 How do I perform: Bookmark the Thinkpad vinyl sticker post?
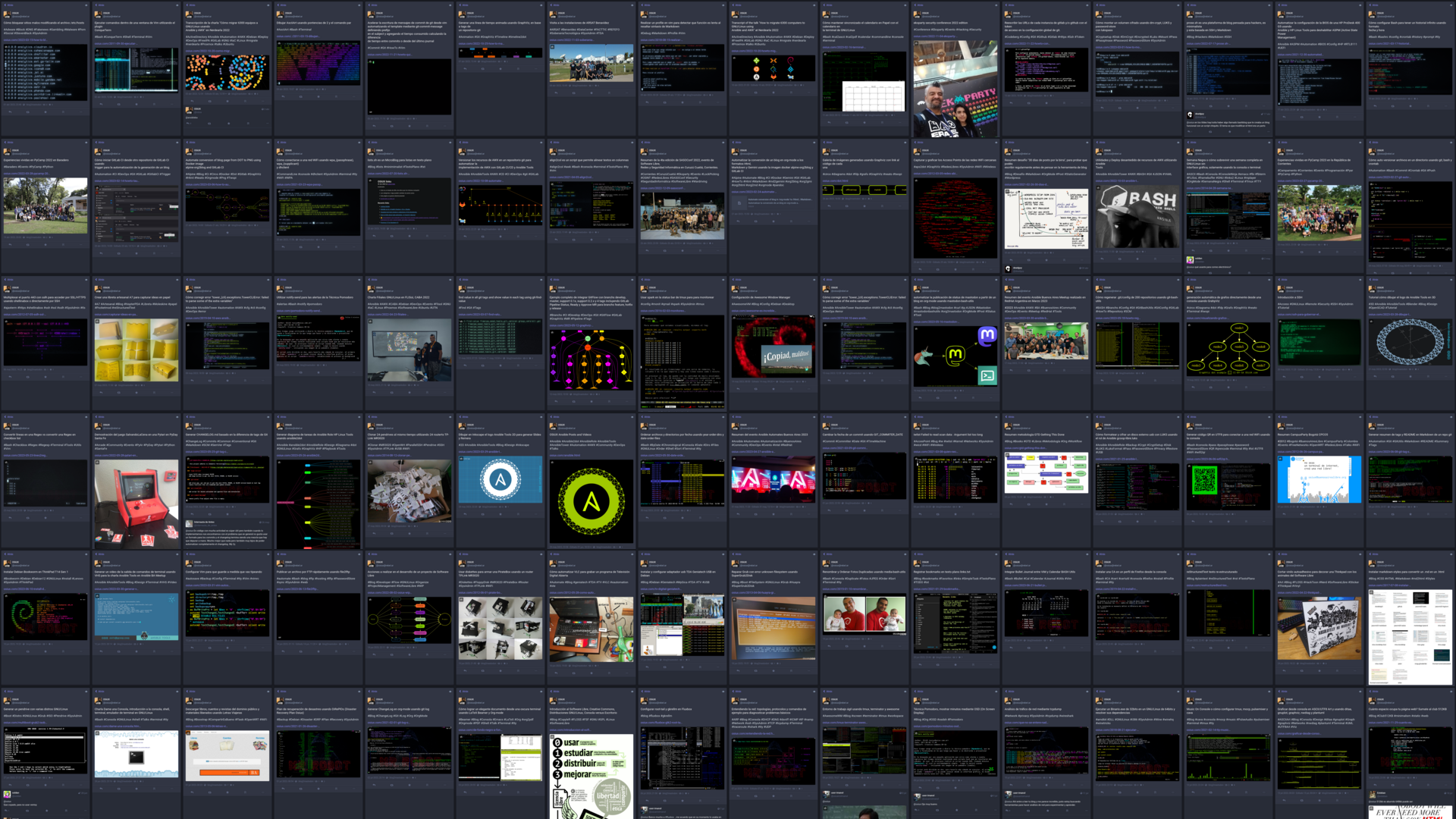point(1337,670)
